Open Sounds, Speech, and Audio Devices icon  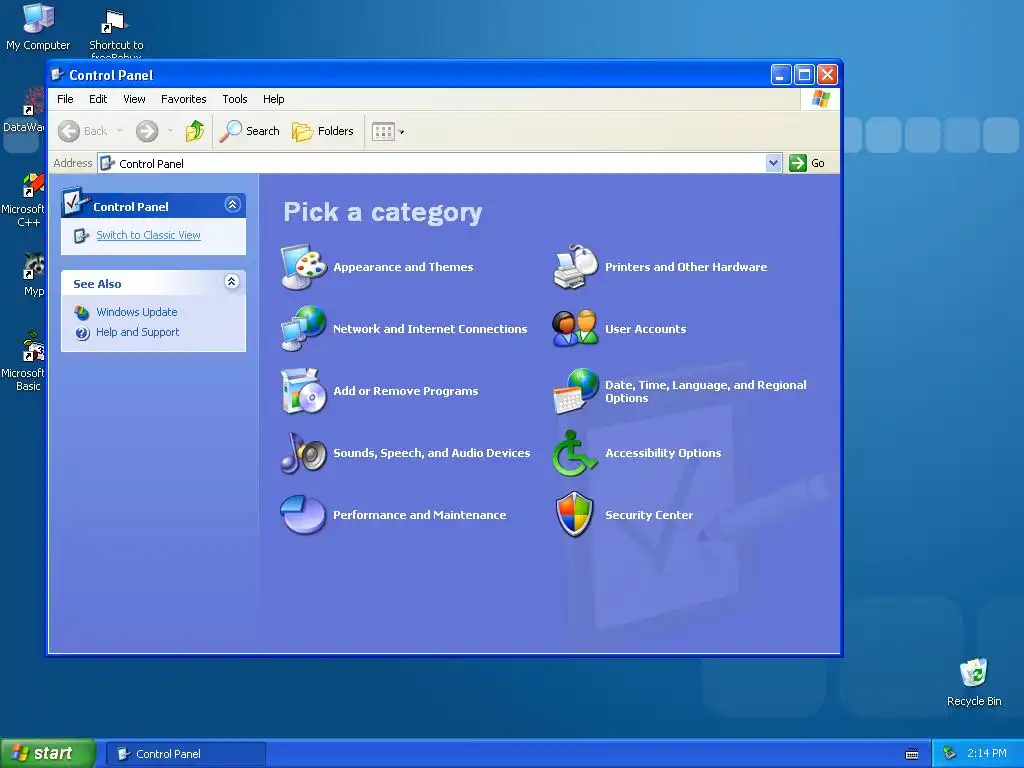click(304, 453)
